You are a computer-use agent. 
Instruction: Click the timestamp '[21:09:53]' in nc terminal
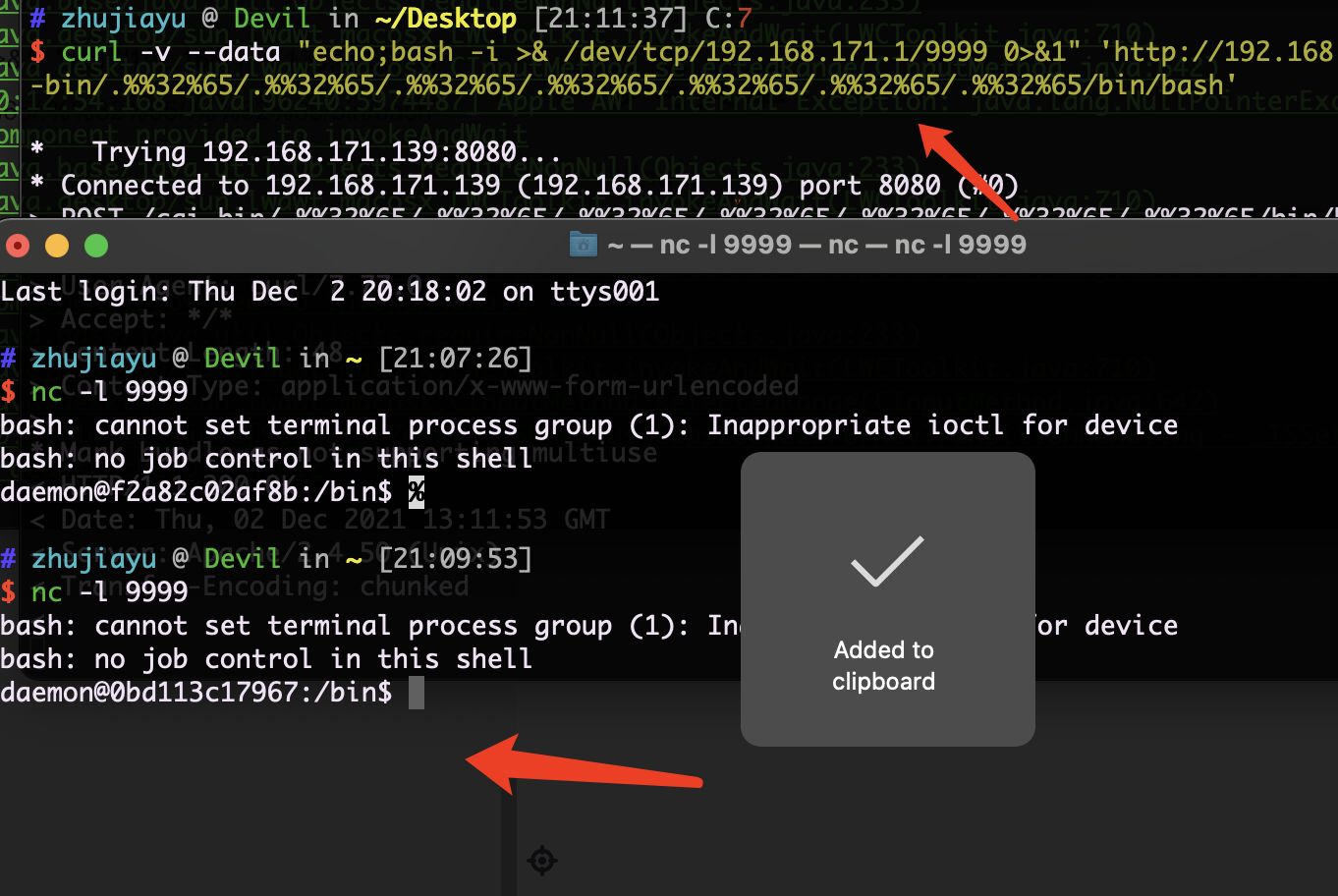pyautogui.click(x=456, y=559)
